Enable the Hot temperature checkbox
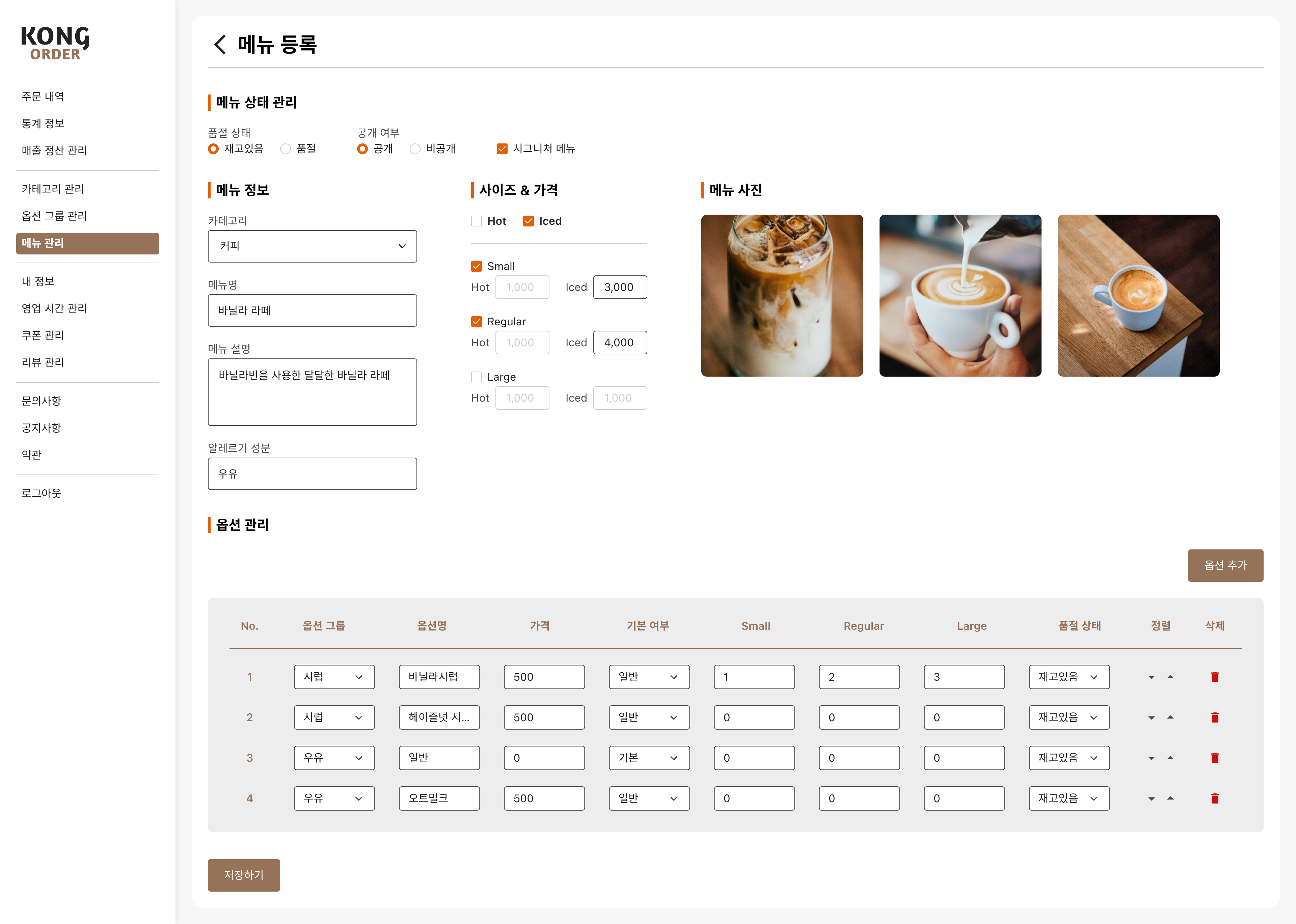 point(476,221)
